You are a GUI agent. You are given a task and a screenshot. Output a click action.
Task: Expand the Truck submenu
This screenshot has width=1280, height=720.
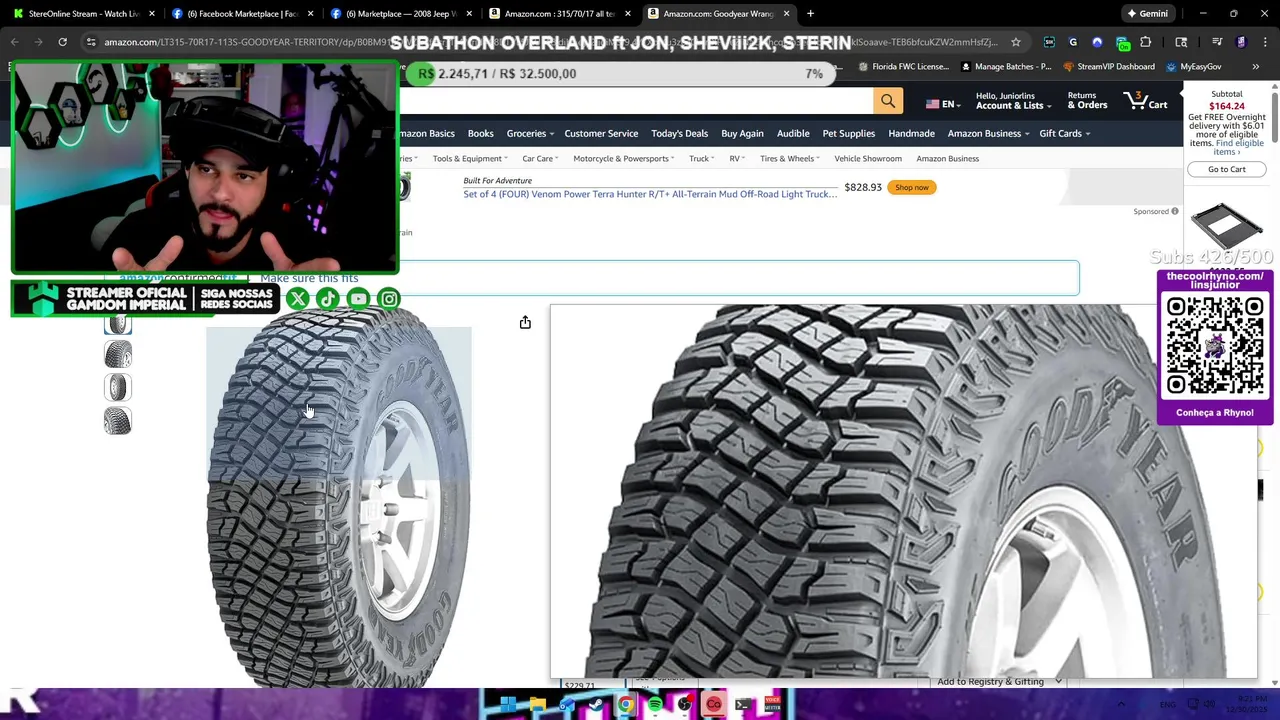coord(701,158)
